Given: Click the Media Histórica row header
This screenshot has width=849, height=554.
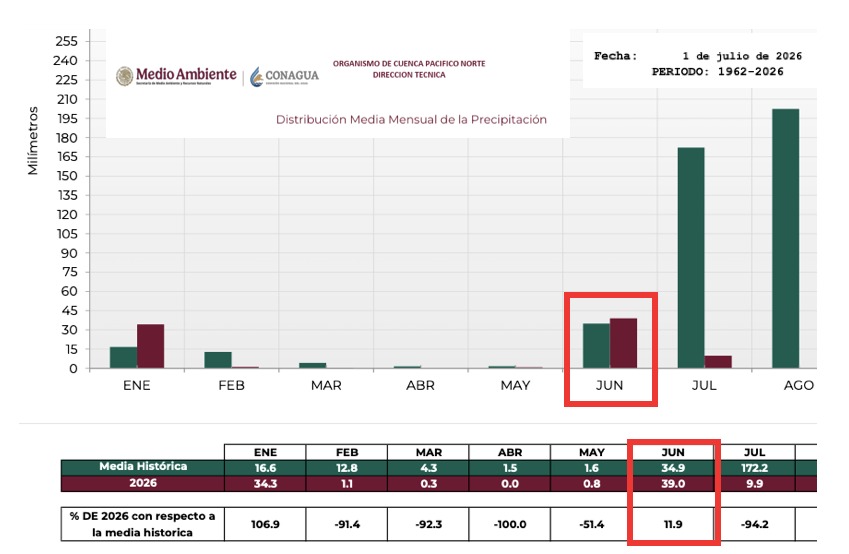Looking at the screenshot, I should coord(143,467).
